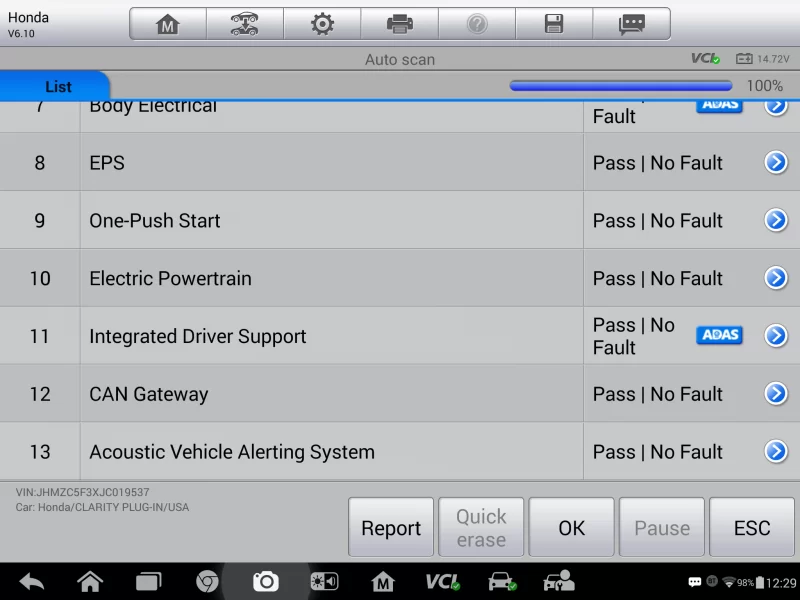This screenshot has width=800, height=600.
Task: Click the Report button
Action: [391, 528]
